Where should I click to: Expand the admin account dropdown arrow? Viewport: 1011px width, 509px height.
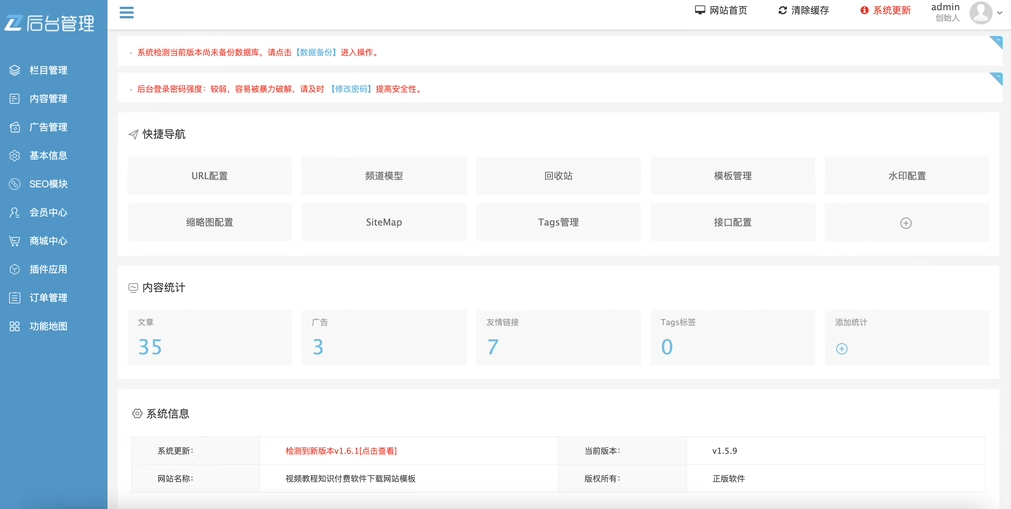click(1000, 13)
